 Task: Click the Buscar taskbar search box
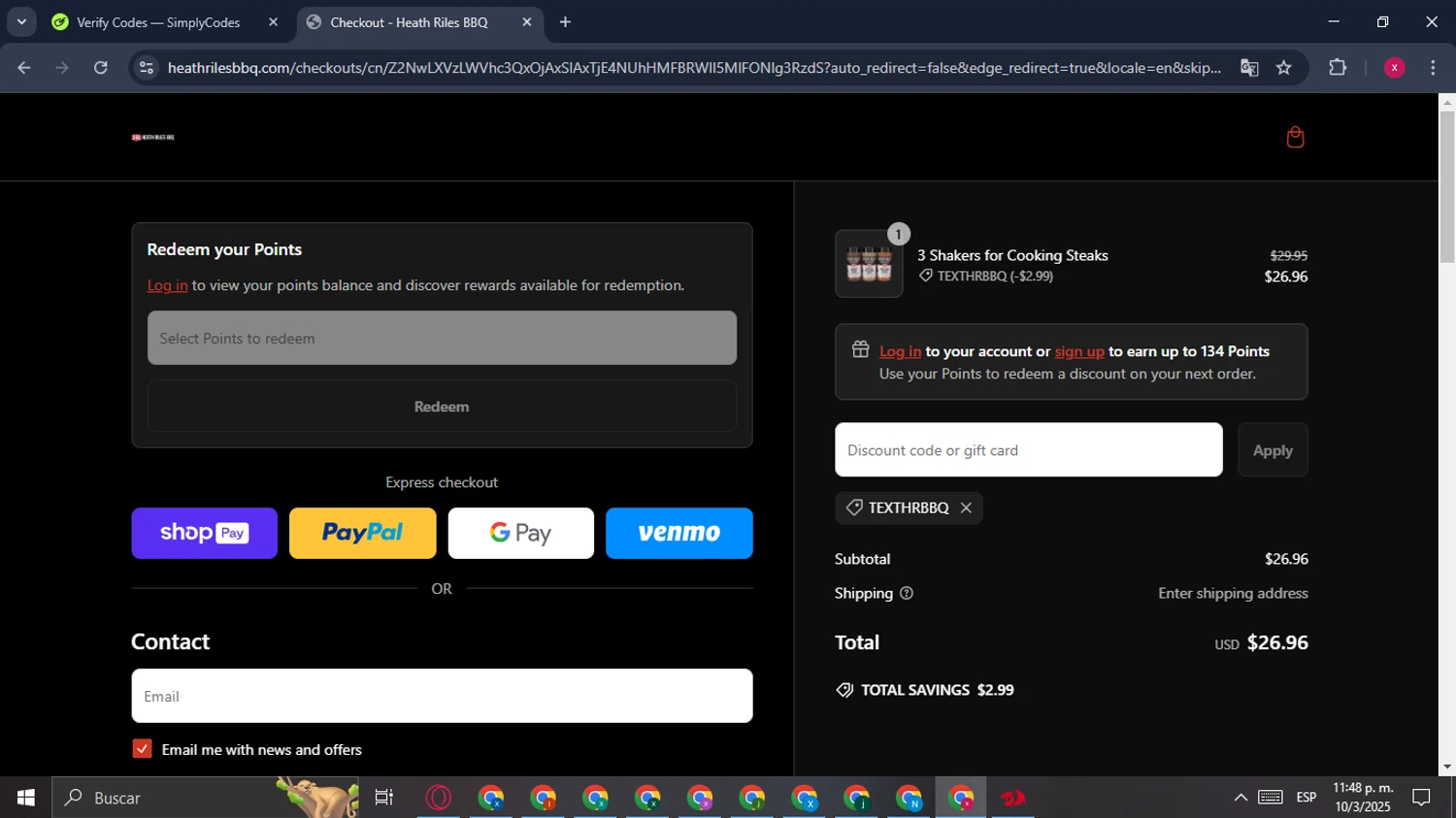[205, 798]
